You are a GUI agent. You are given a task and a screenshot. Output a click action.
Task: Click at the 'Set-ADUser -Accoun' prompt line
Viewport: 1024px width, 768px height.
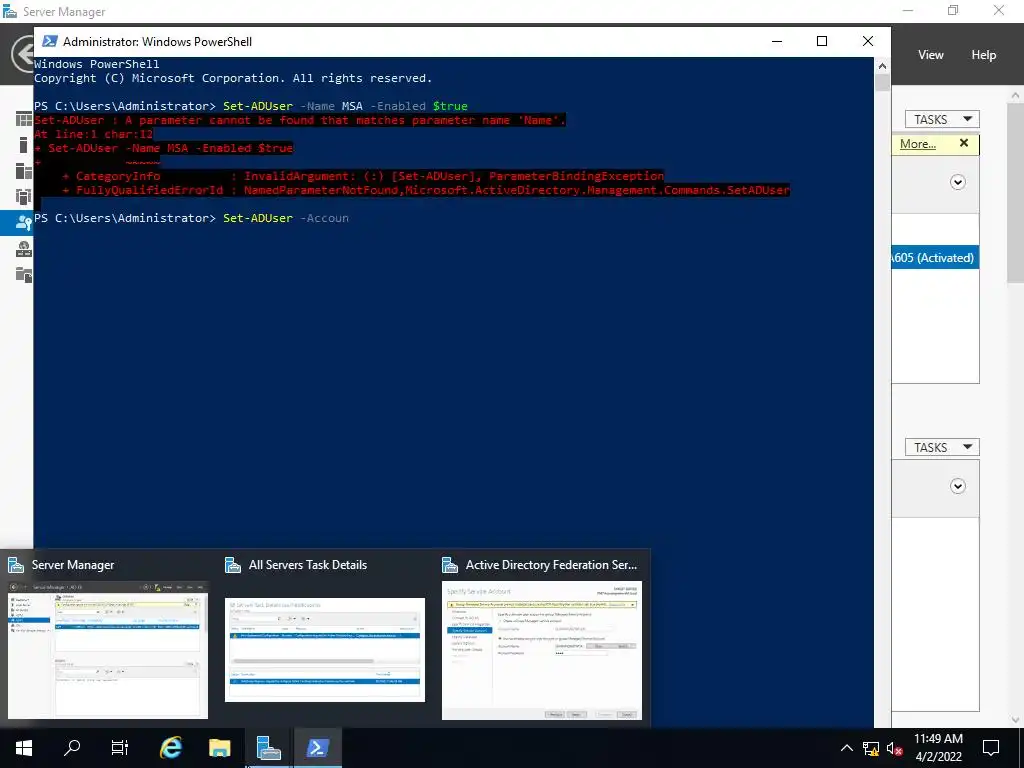tap(191, 218)
